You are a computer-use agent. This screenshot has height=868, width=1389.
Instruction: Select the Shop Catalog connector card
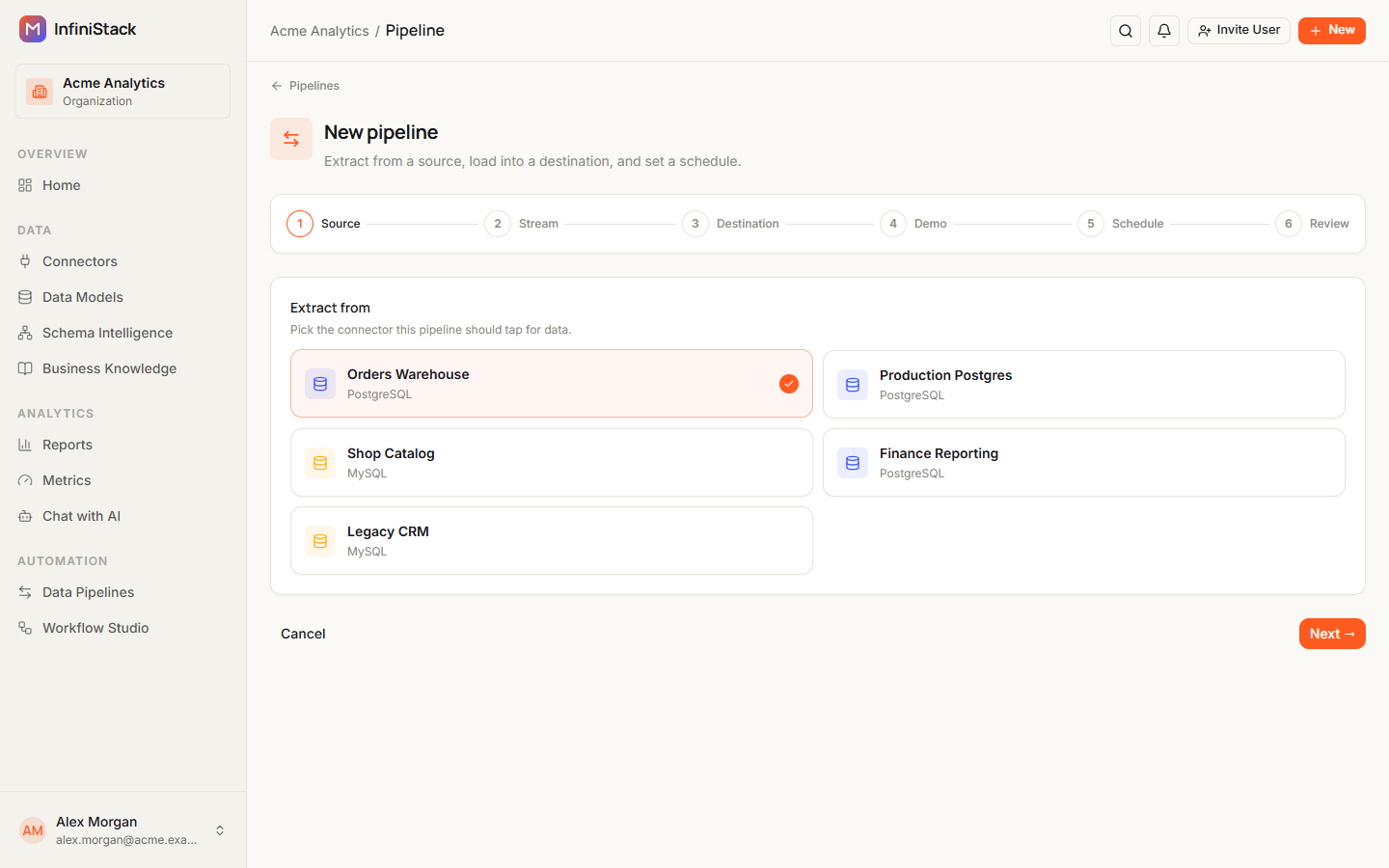pos(552,463)
